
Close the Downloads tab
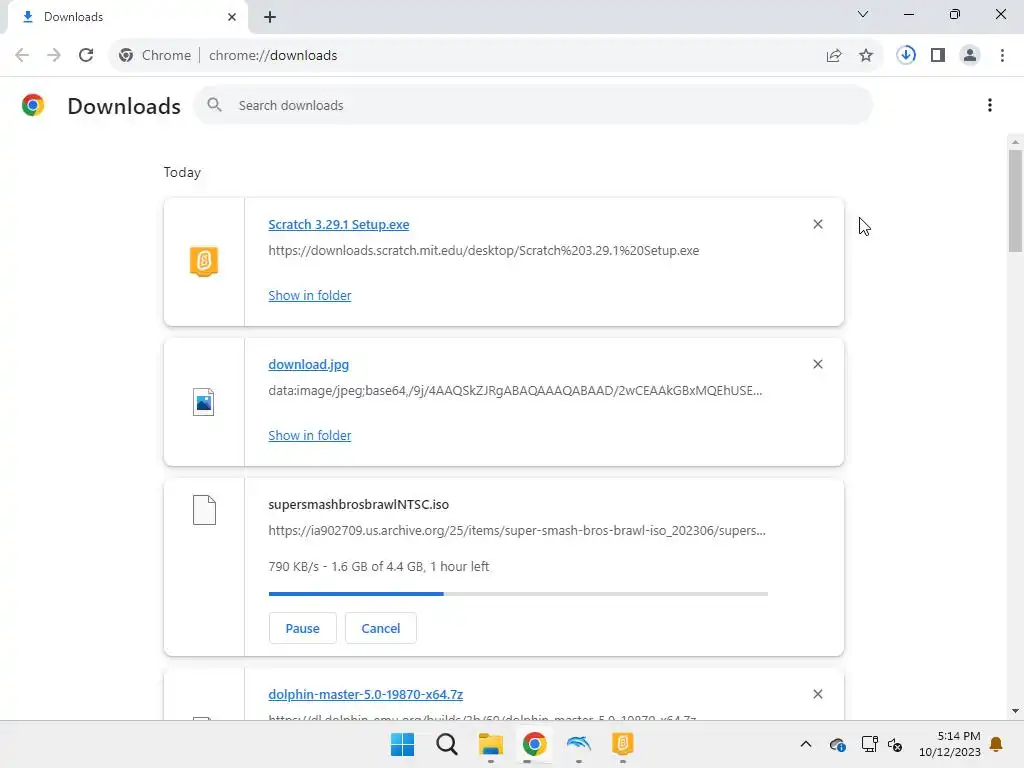232,17
